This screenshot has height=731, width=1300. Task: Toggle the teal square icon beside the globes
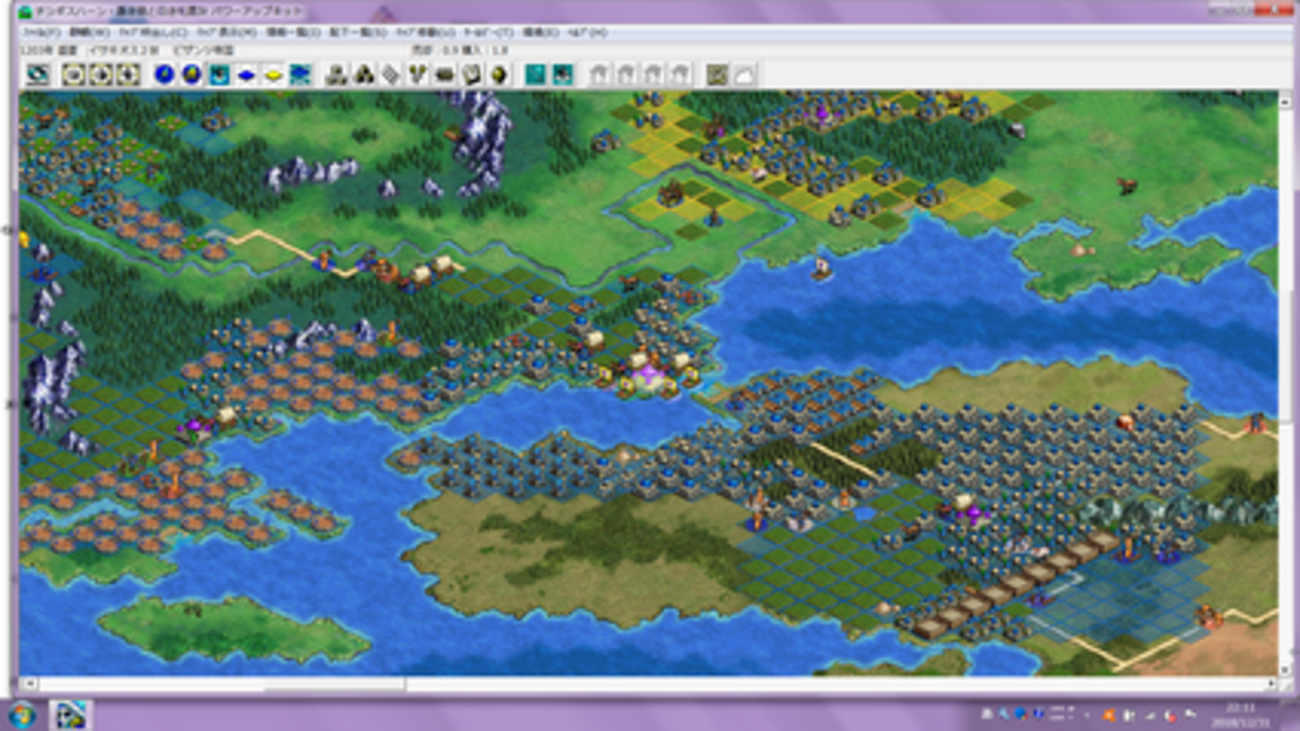pos(218,74)
